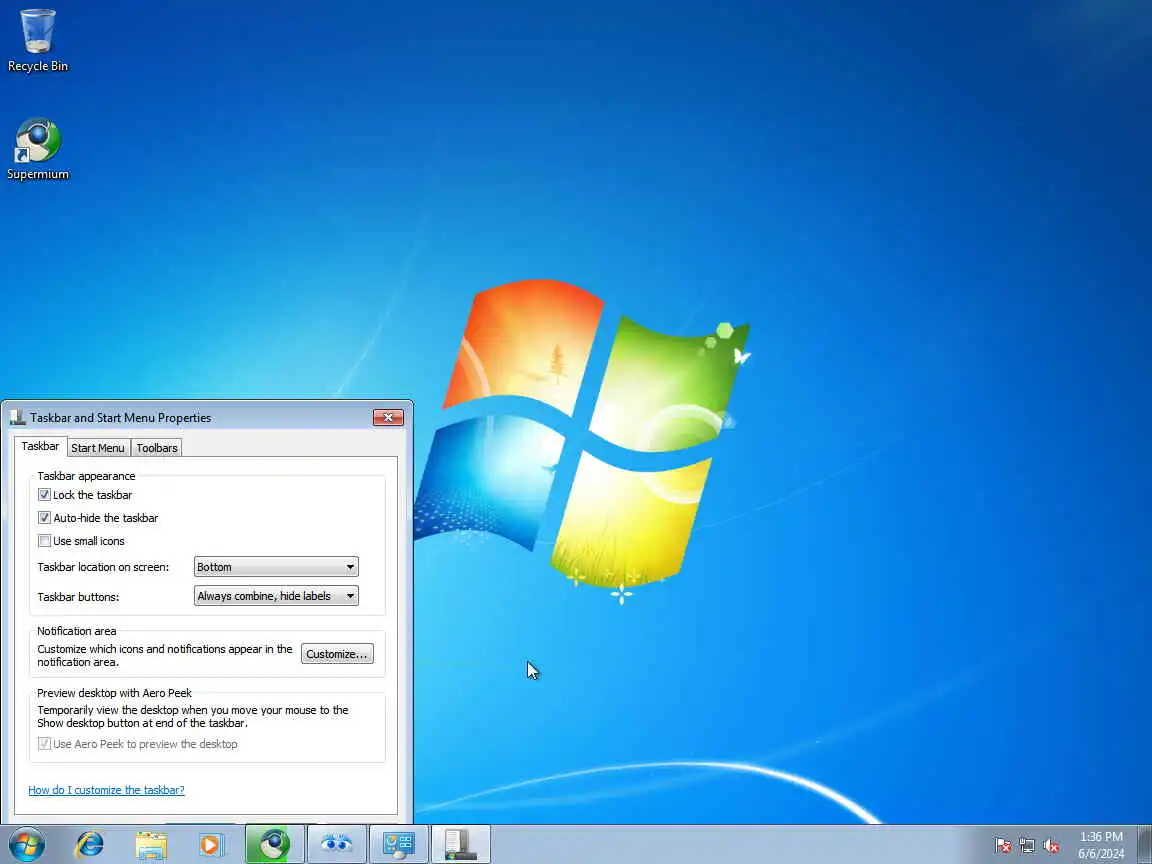Enable Use small icons checkbox

[44, 541]
